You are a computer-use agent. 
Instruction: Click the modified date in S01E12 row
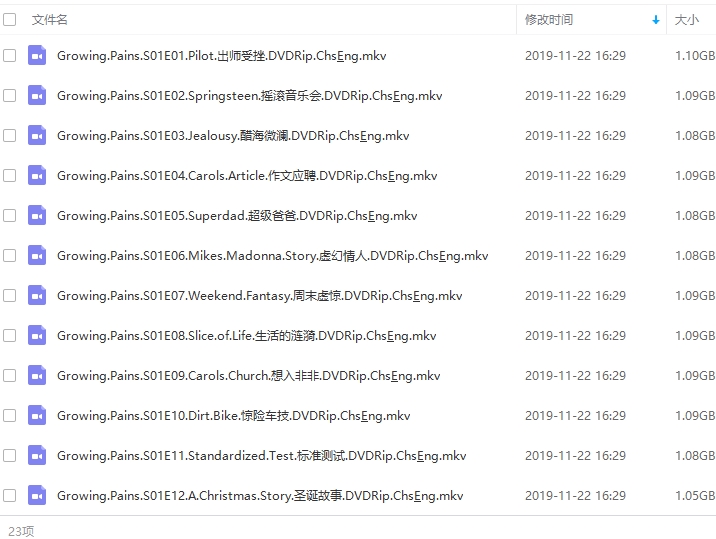click(575, 496)
